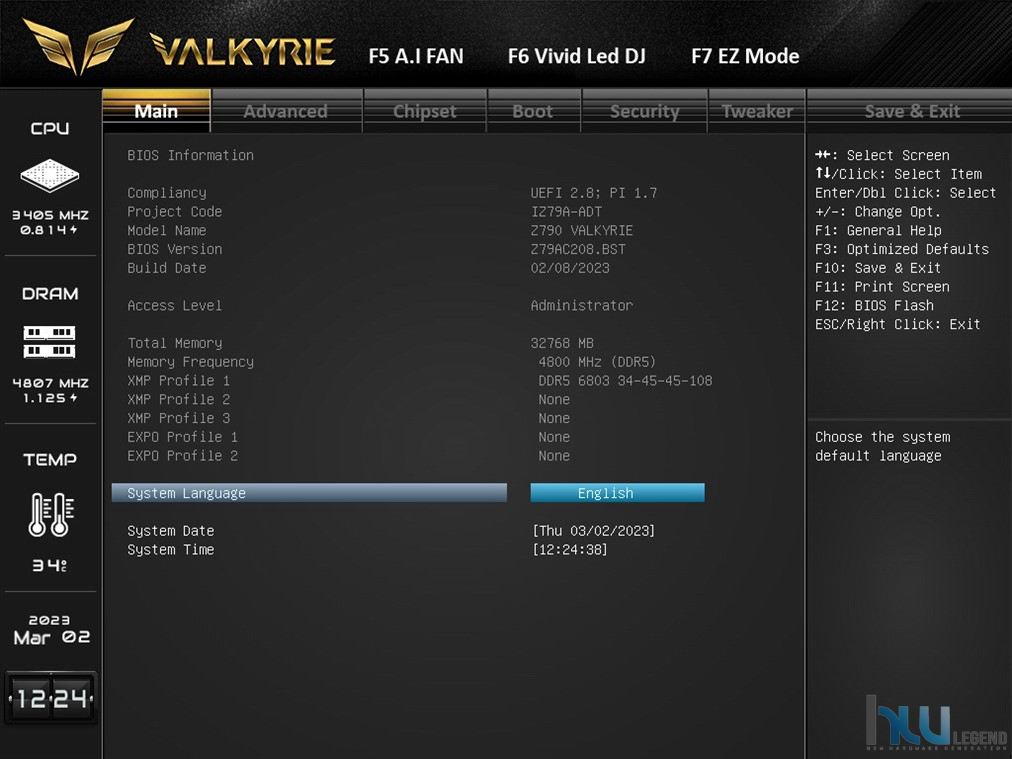This screenshot has height=759, width=1012.
Task: Open the Chipset tab
Action: pos(425,111)
